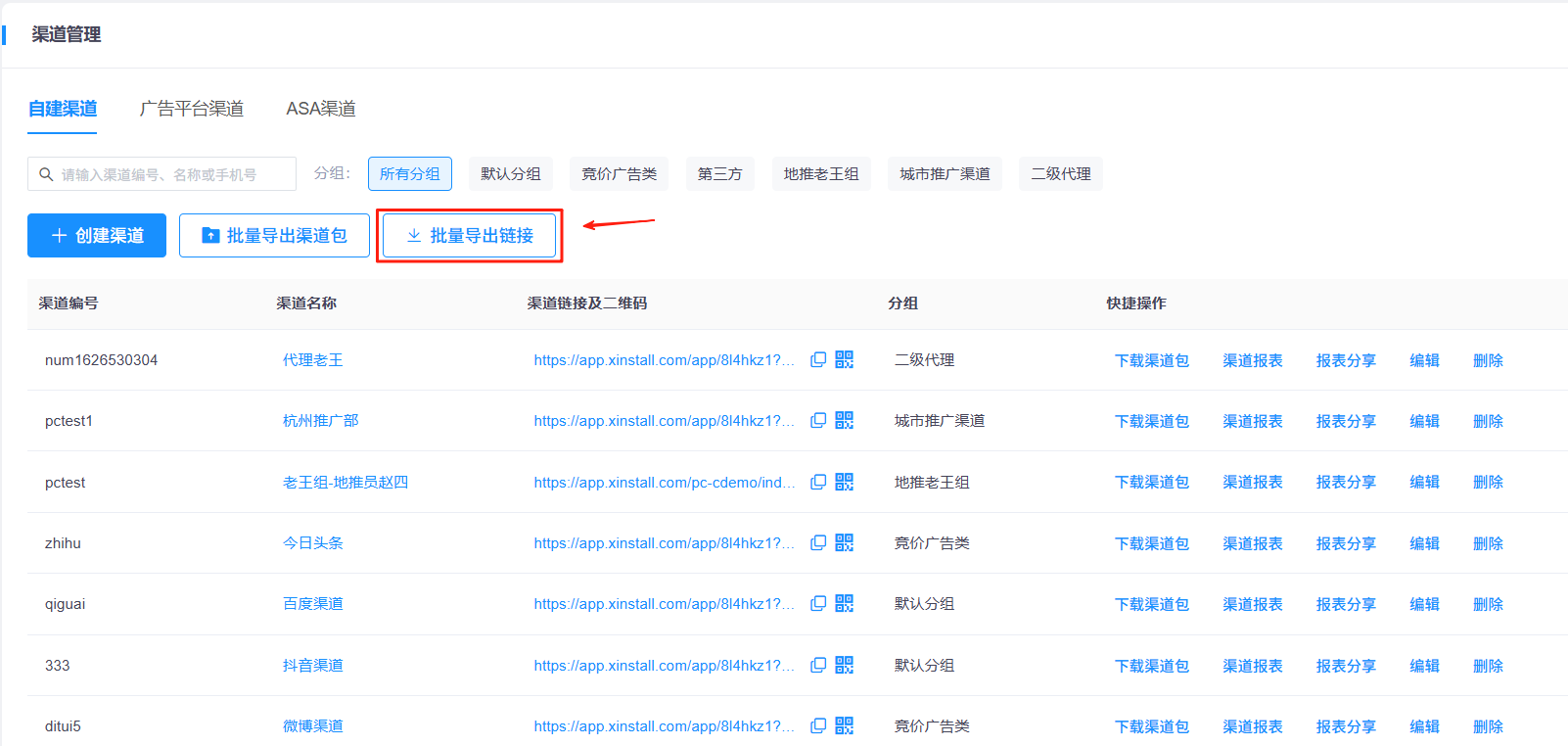Select channel number zhihu
Image resolution: width=1568 pixels, height=746 pixels.
tap(63, 542)
